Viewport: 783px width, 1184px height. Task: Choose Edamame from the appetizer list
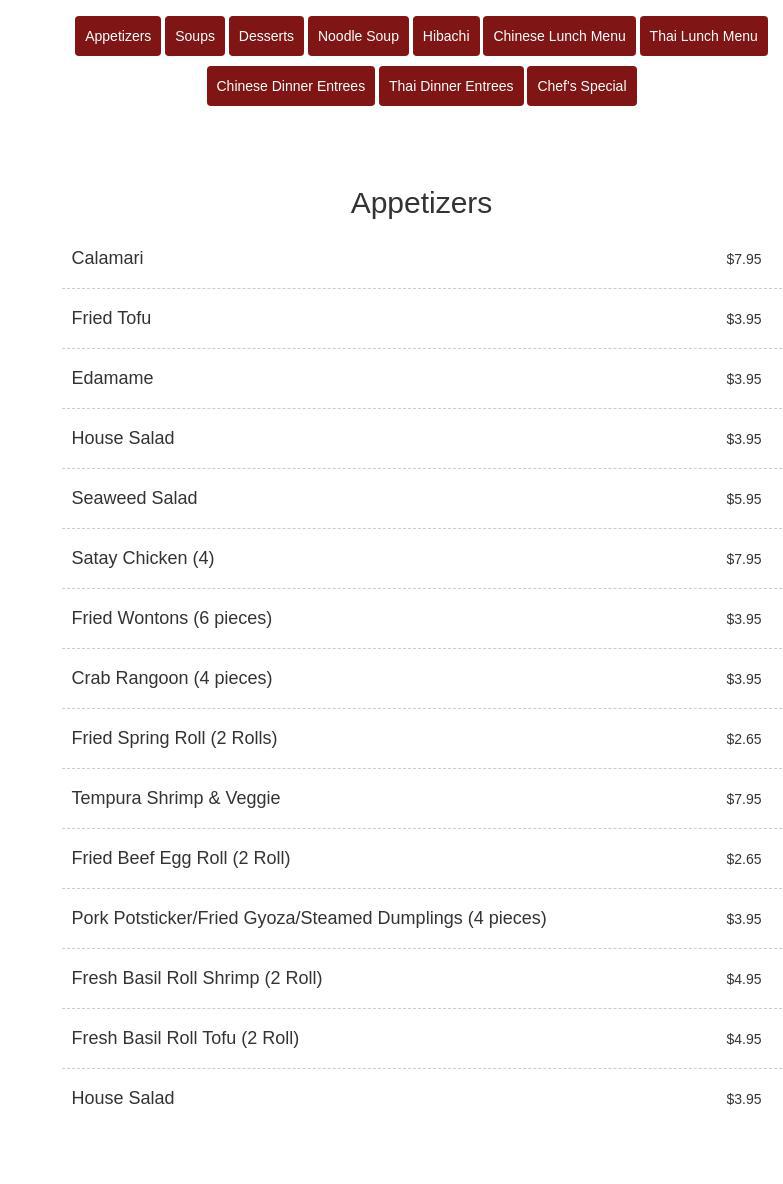click(112, 378)
